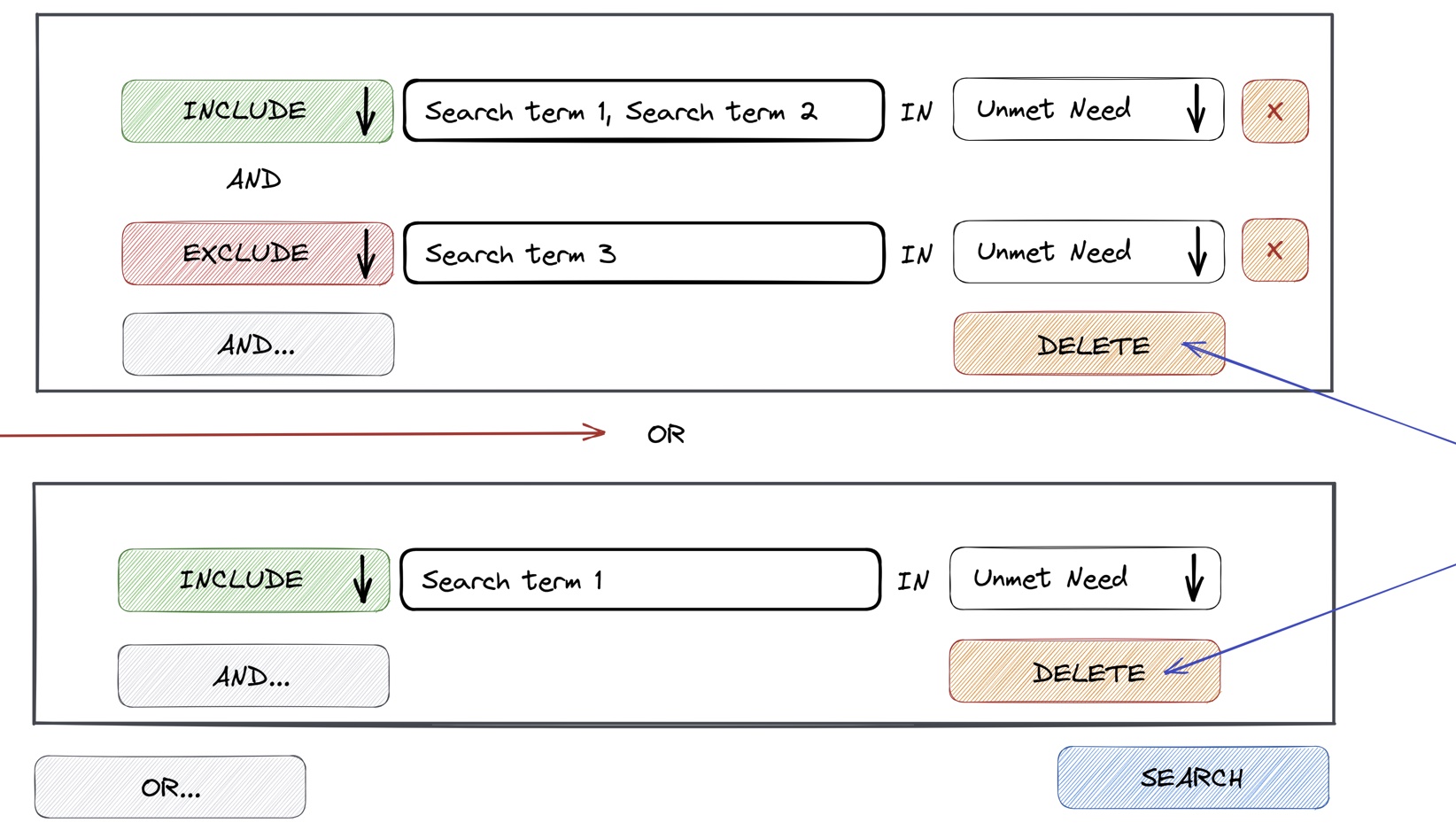This screenshot has width=1456, height=823.
Task: Open the first INCLUDE dropdown in top group
Action: pyautogui.click(x=257, y=112)
